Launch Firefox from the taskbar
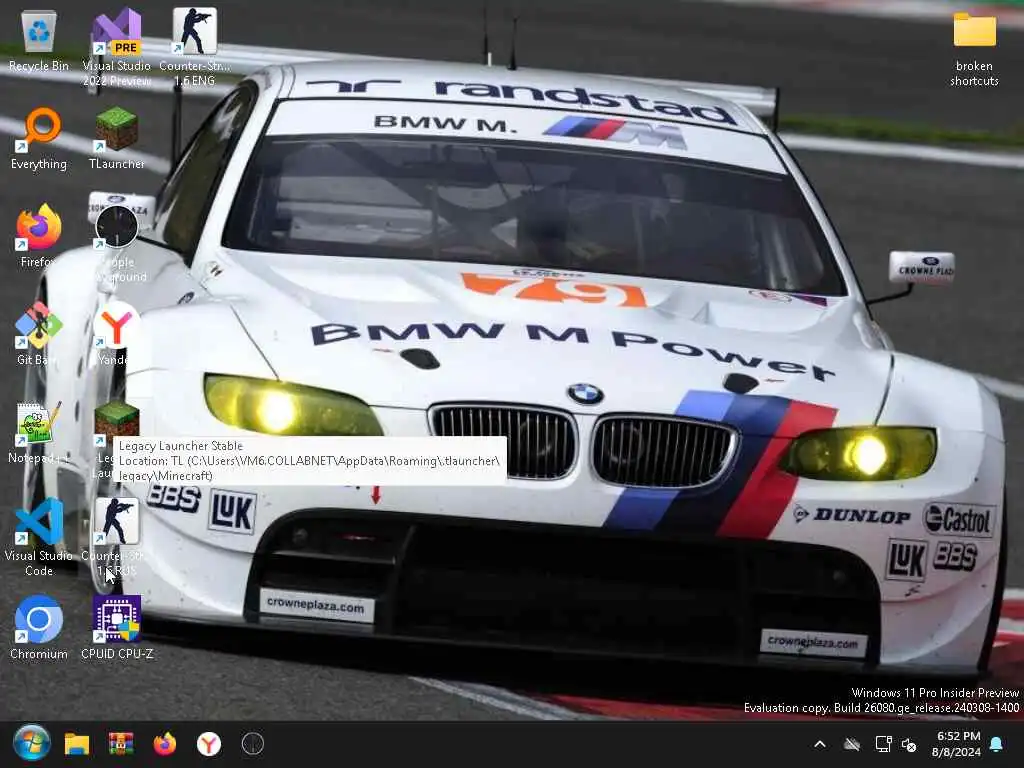The height and width of the screenshot is (768, 1024). (165, 744)
